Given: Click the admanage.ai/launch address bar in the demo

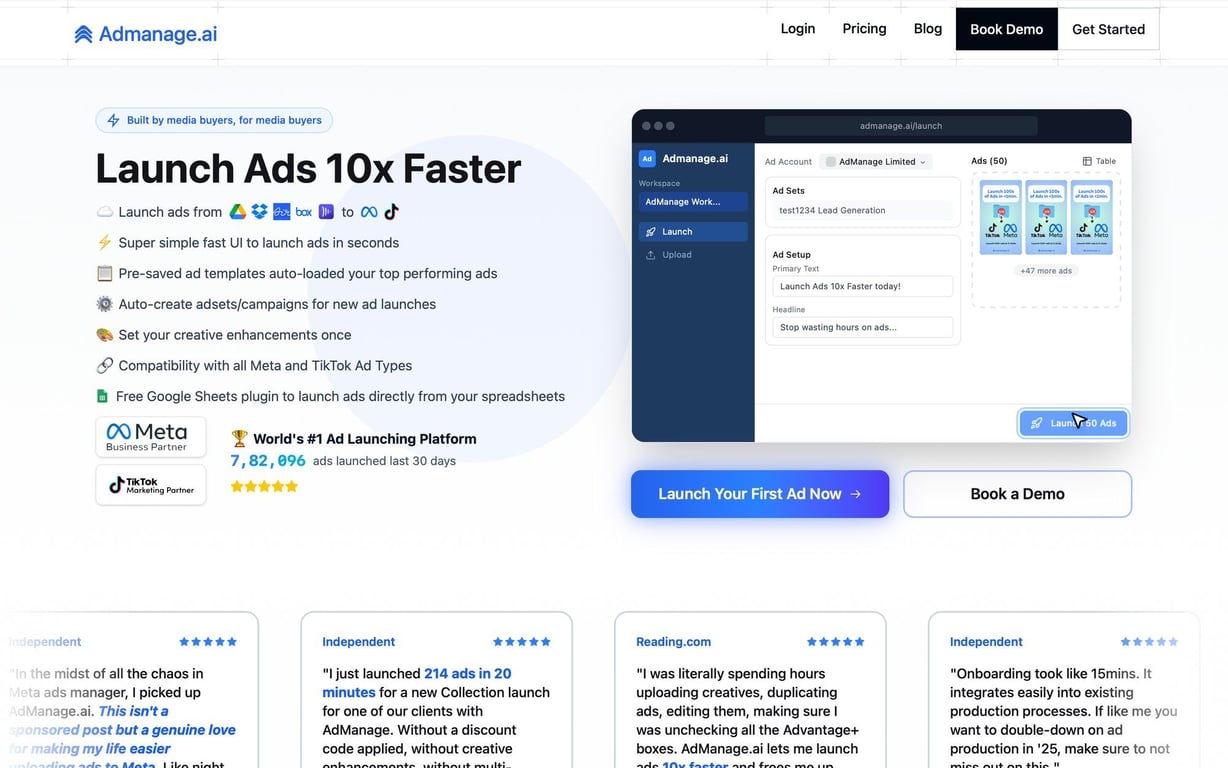Looking at the screenshot, I should point(901,126).
